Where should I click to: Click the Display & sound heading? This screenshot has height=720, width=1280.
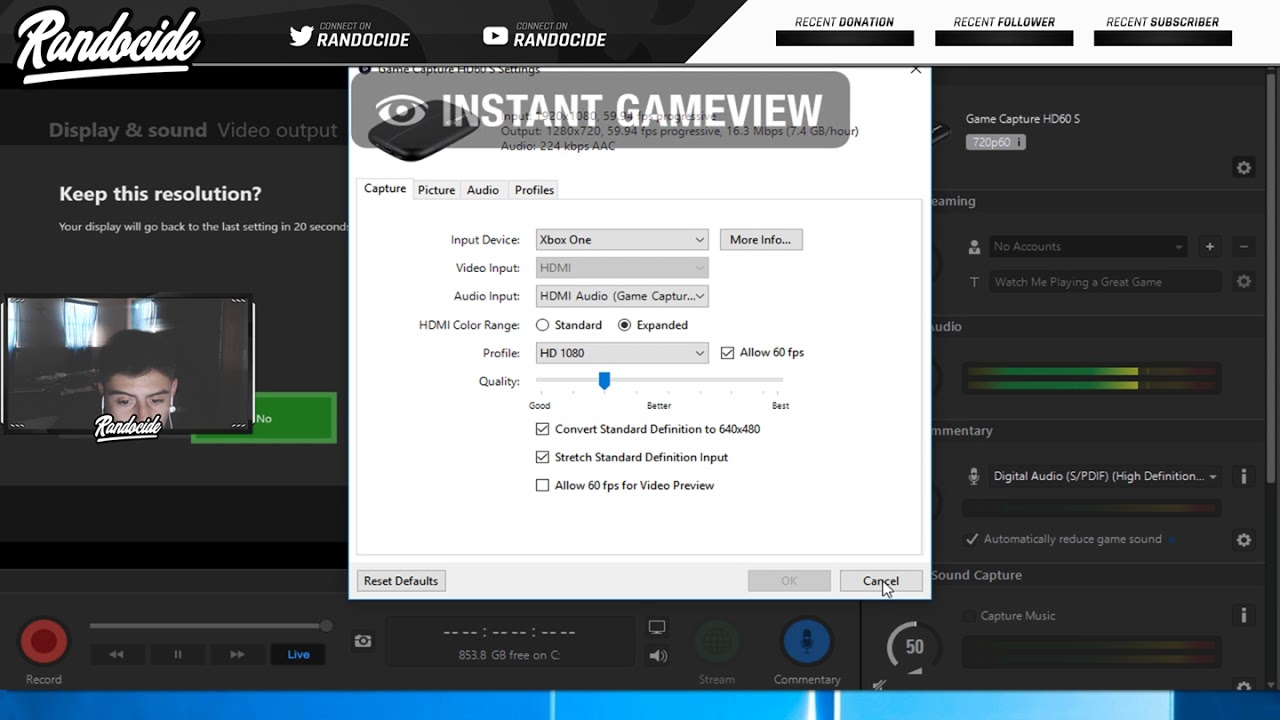[x=128, y=130]
